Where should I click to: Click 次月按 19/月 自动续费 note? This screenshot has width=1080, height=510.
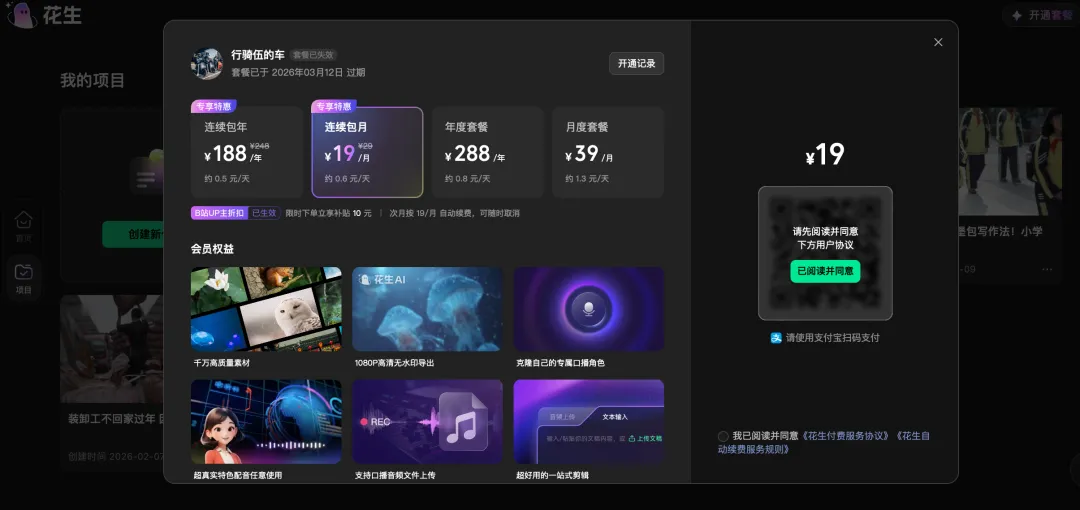[455, 214]
